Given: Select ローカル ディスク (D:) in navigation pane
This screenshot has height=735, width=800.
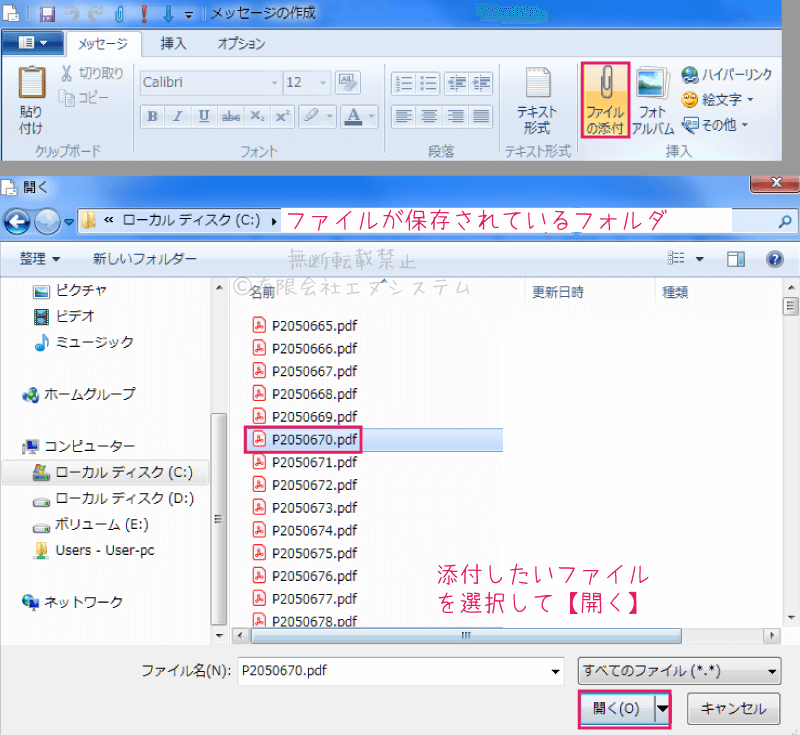Looking at the screenshot, I should [x=113, y=498].
